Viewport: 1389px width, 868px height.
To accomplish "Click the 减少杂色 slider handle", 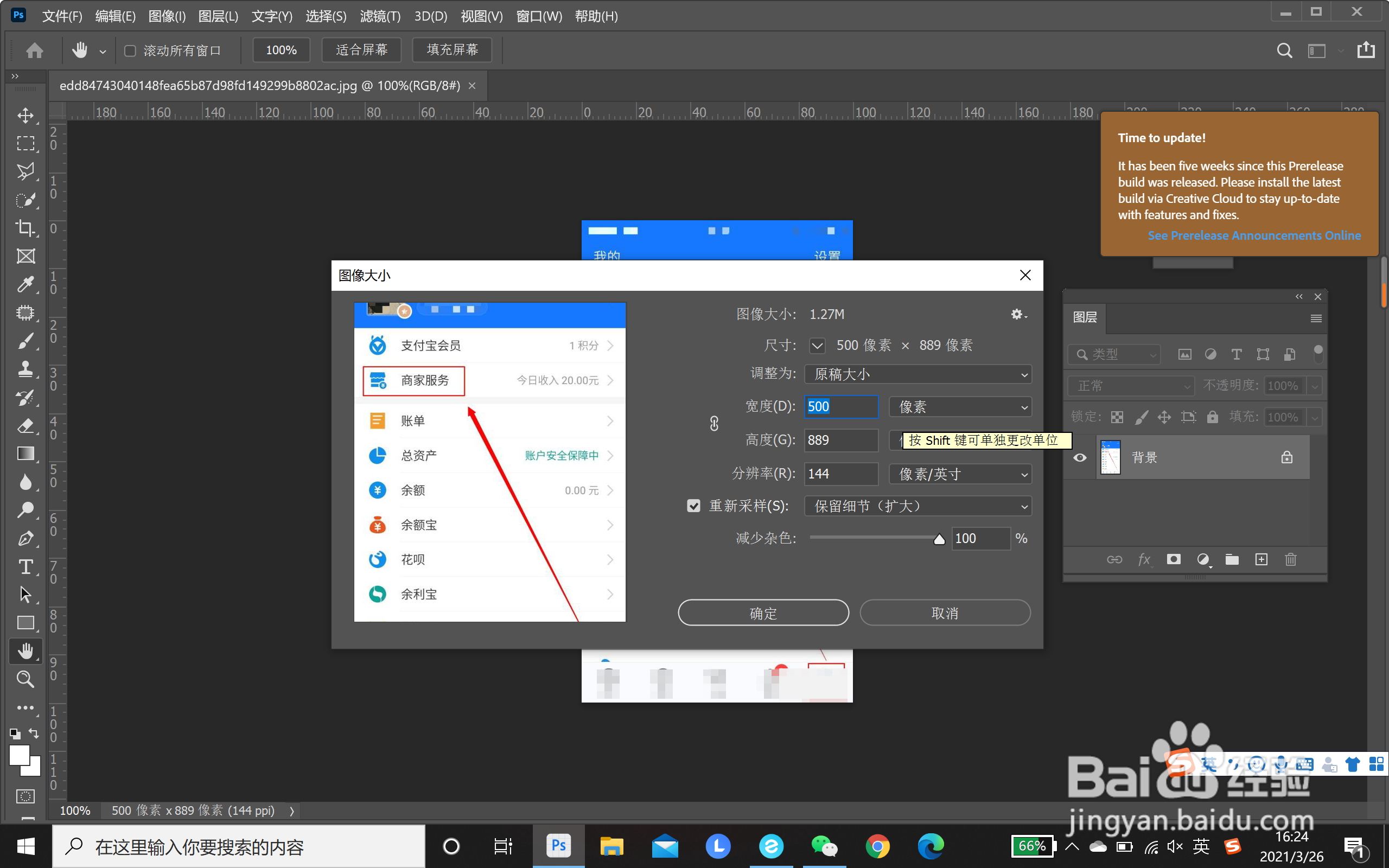I will (939, 539).
